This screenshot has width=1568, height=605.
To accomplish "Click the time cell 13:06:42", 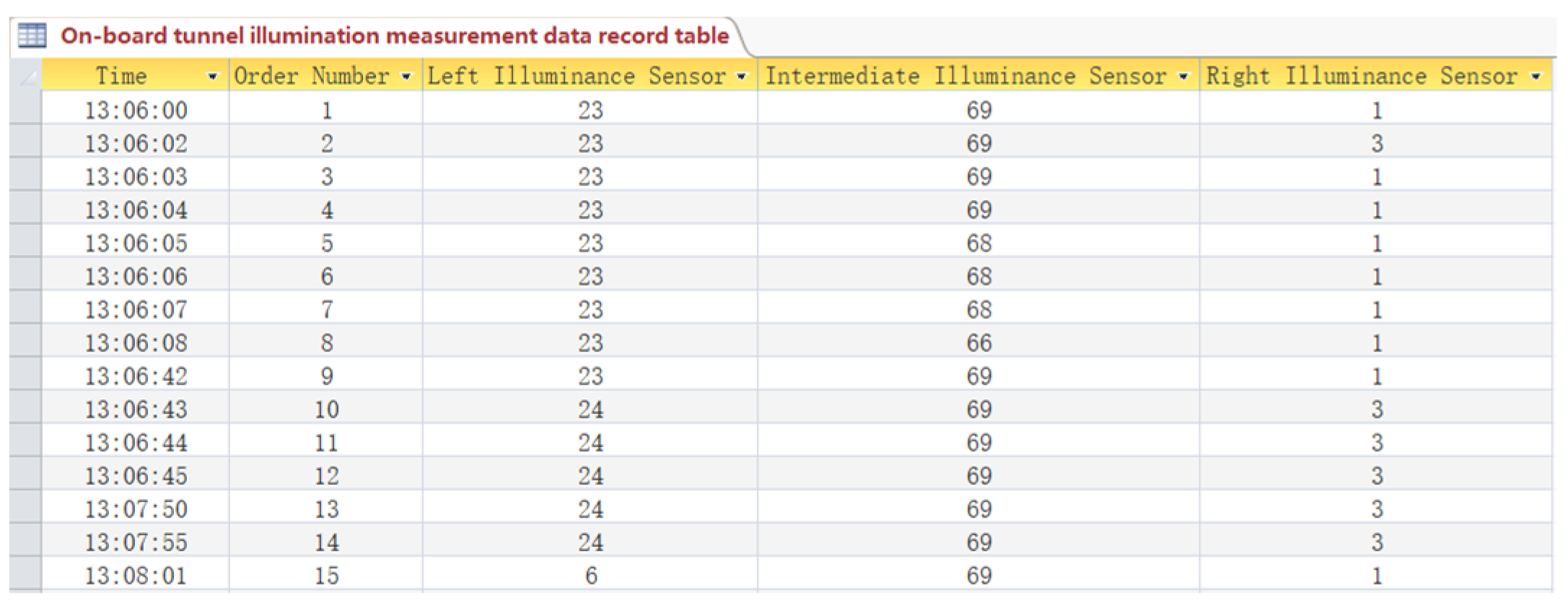I will 136,376.
